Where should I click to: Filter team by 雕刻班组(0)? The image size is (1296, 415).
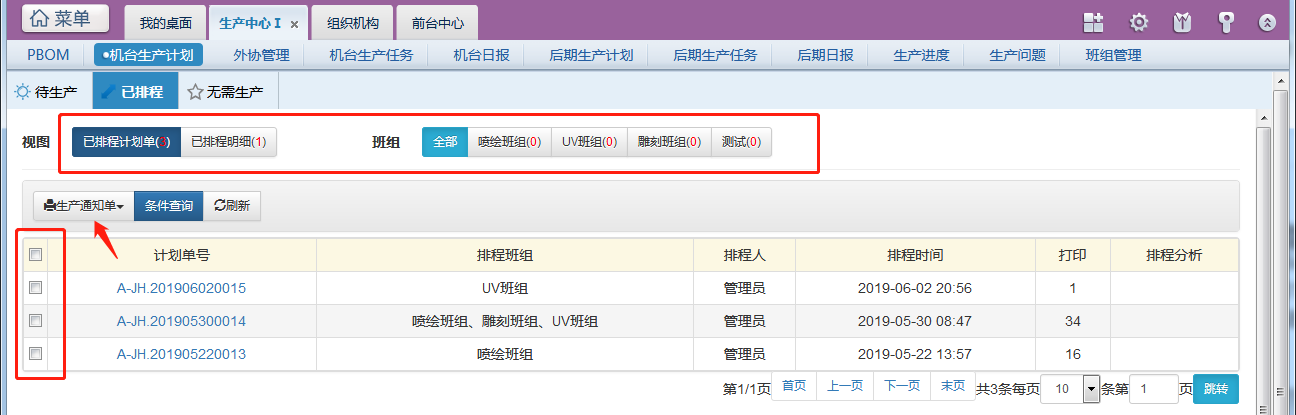669,142
